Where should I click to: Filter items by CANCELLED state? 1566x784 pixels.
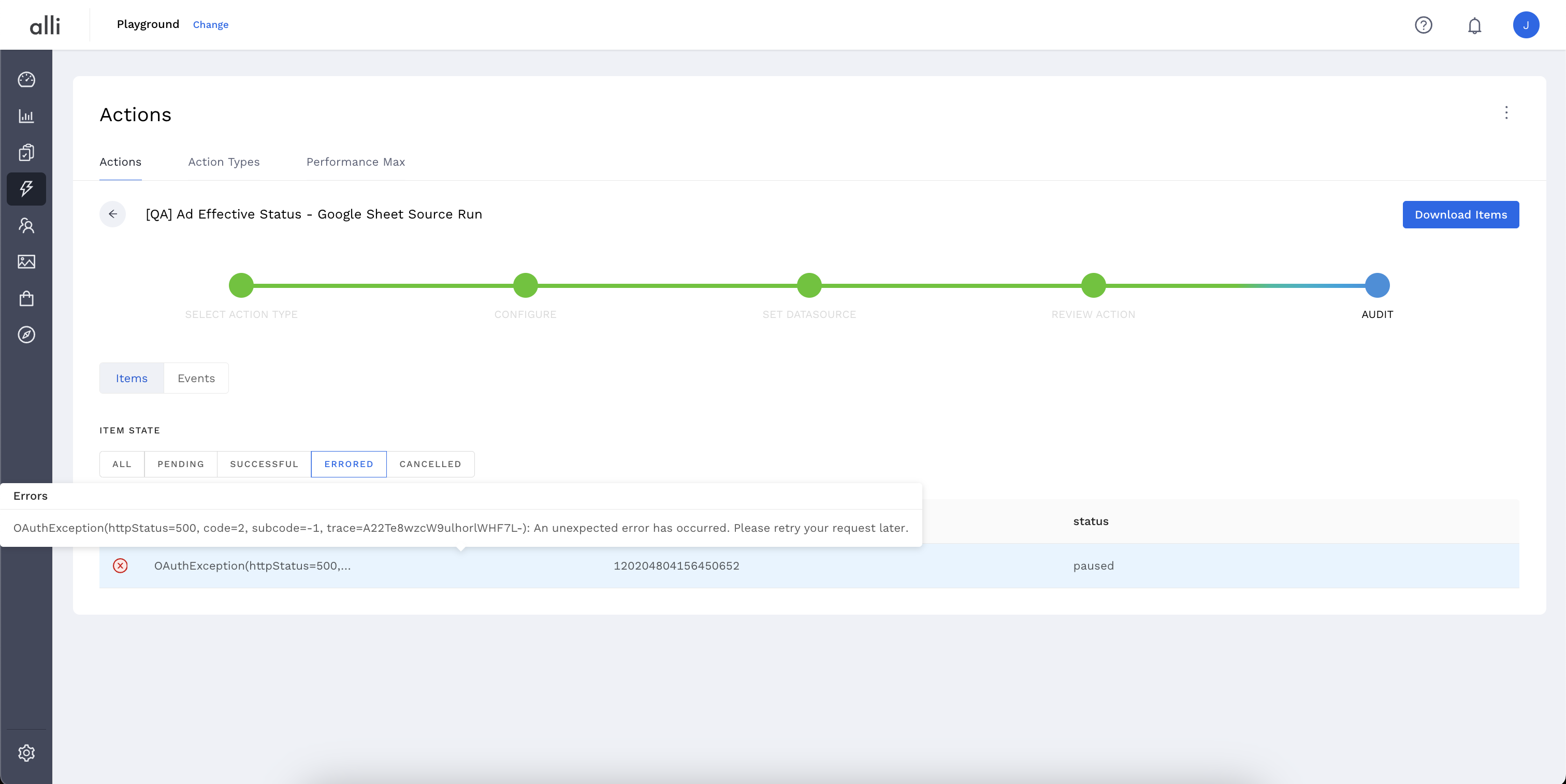point(430,463)
